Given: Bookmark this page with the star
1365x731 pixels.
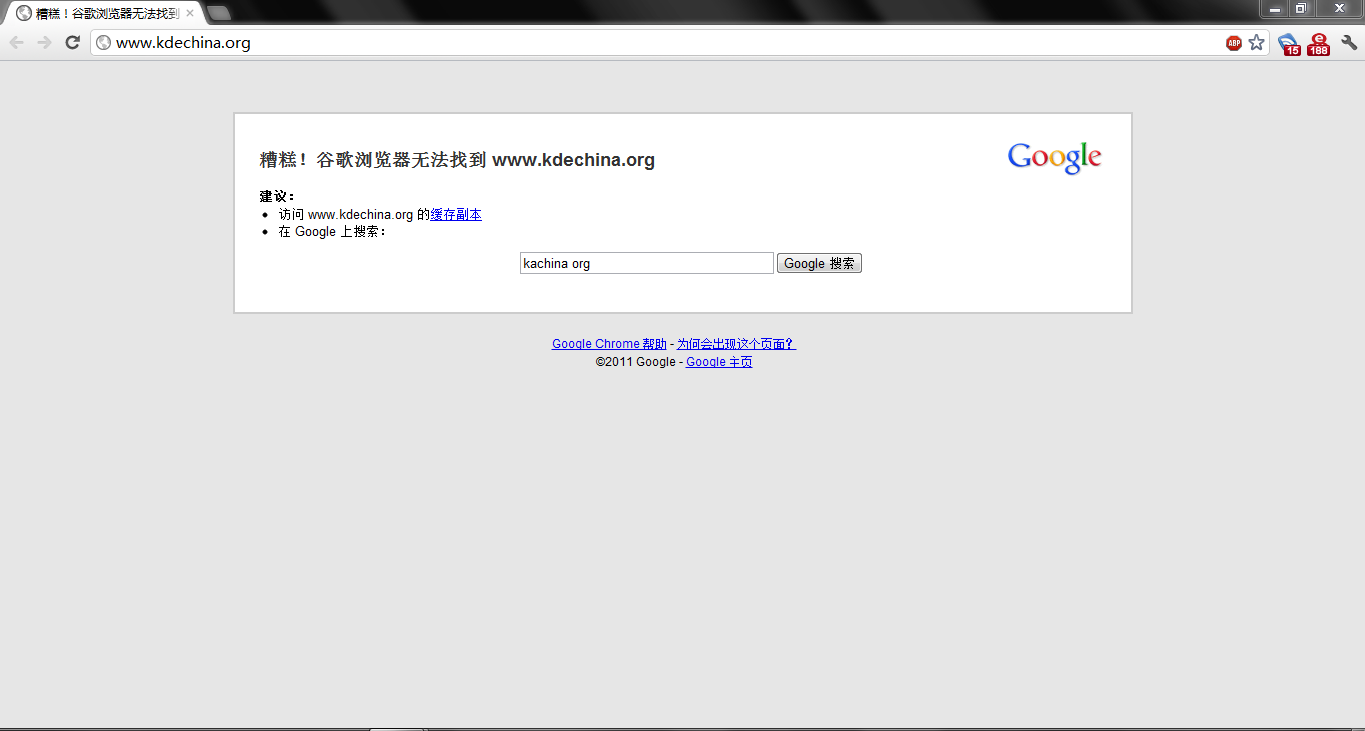Looking at the screenshot, I should 1257,43.
